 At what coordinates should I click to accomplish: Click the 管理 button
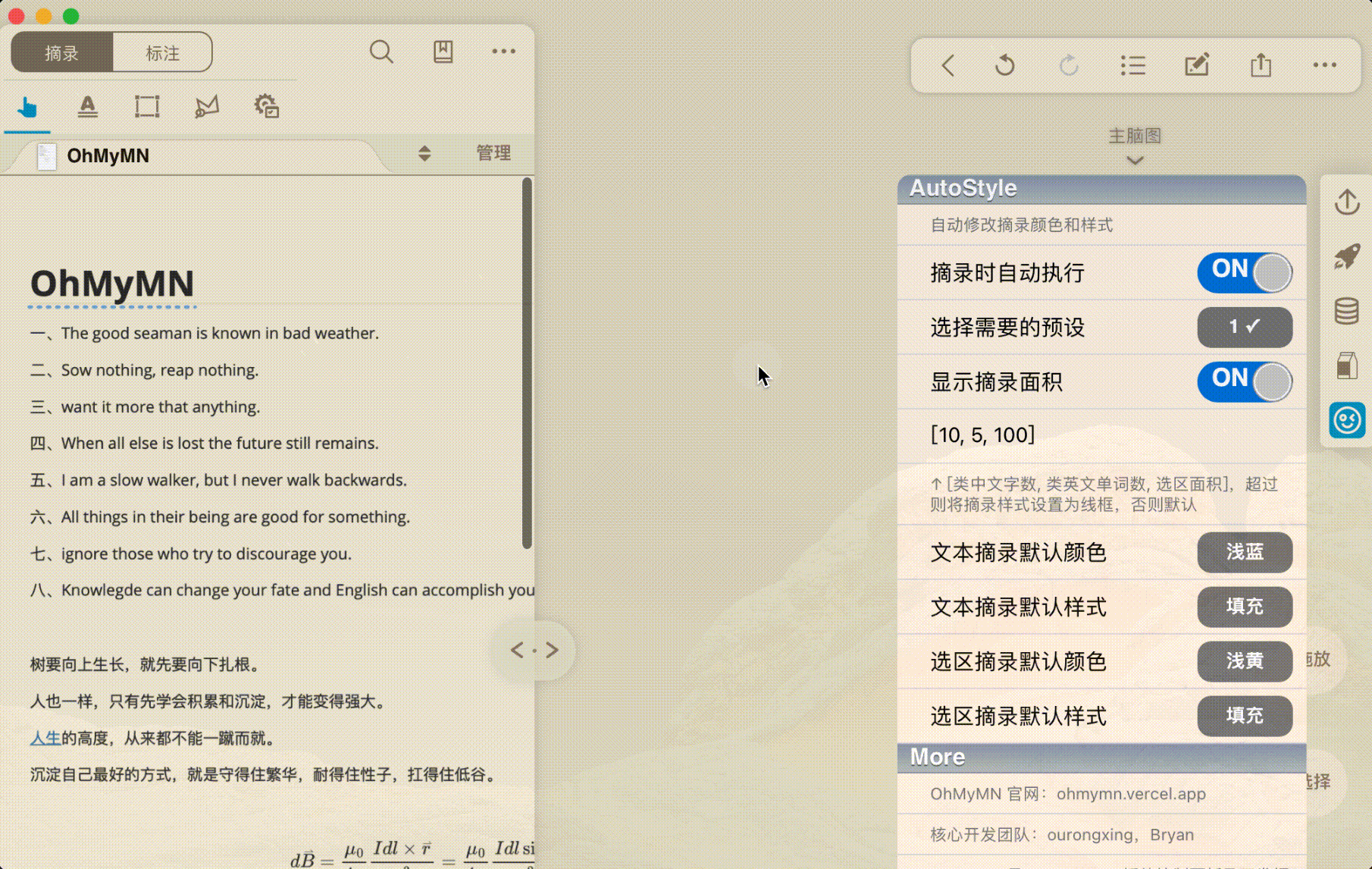(x=493, y=153)
